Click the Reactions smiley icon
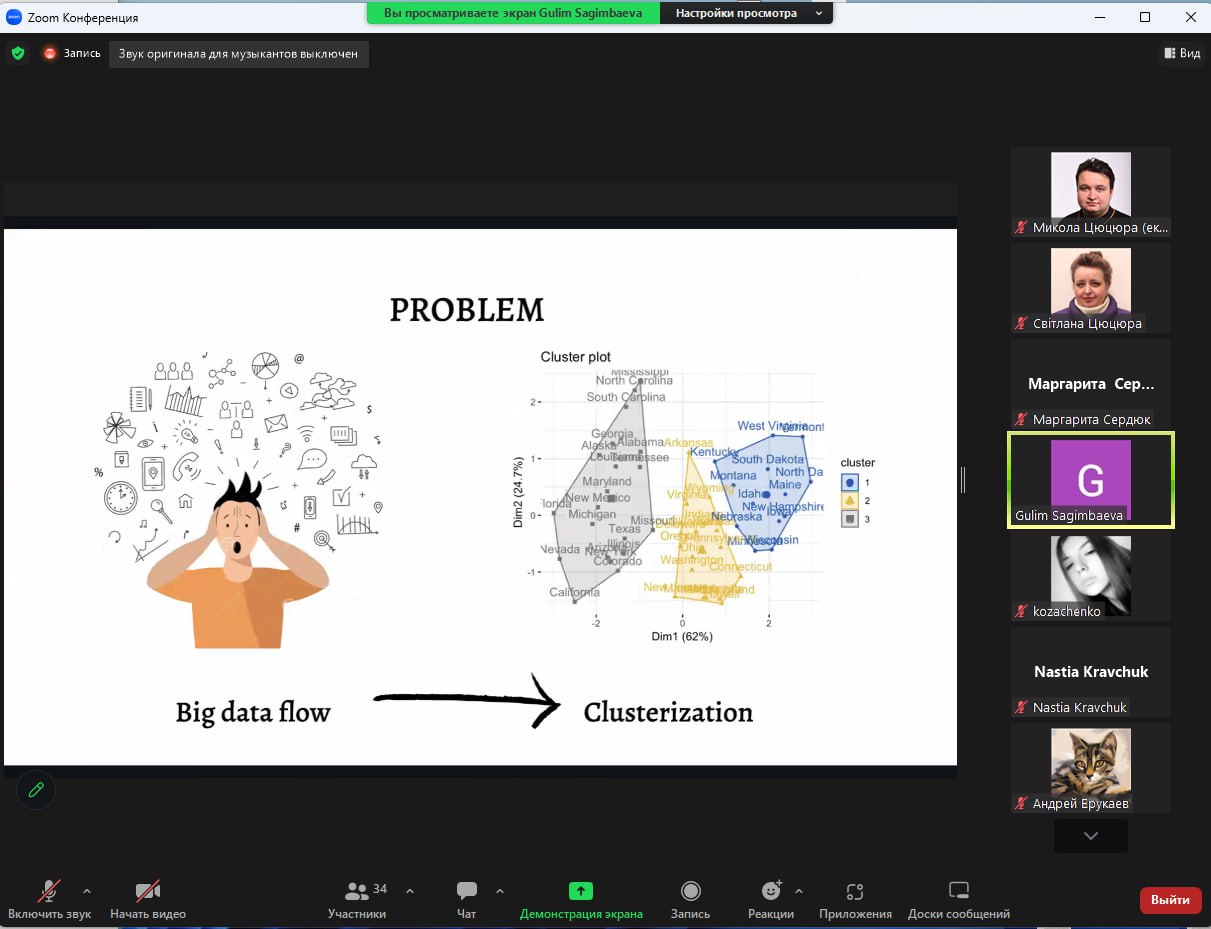 pos(770,891)
